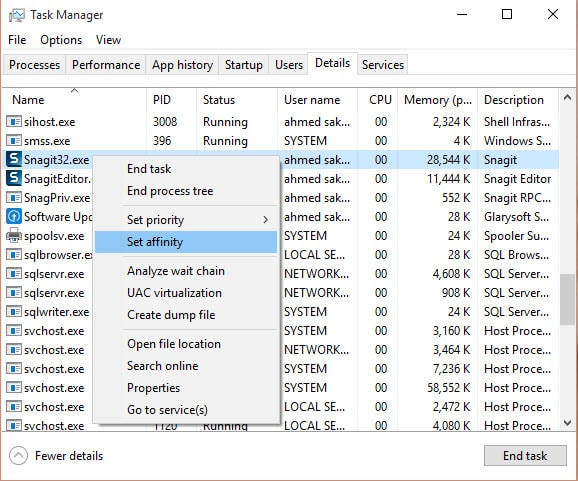Viewport: 578px width, 481px height.
Task: Click the 7,236 K memory value
Action: [452, 369]
